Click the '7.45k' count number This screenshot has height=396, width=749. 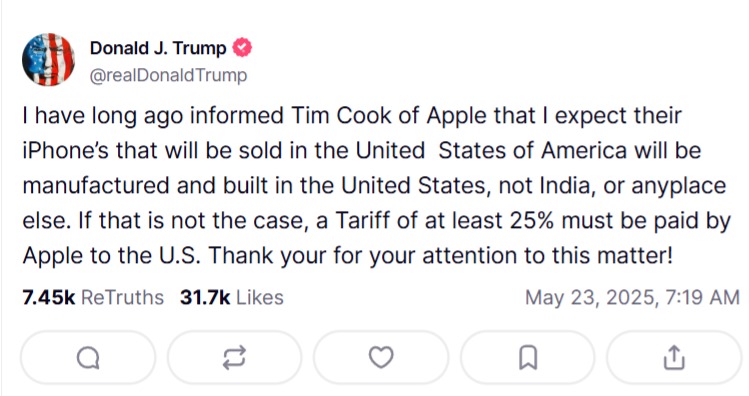coord(49,298)
